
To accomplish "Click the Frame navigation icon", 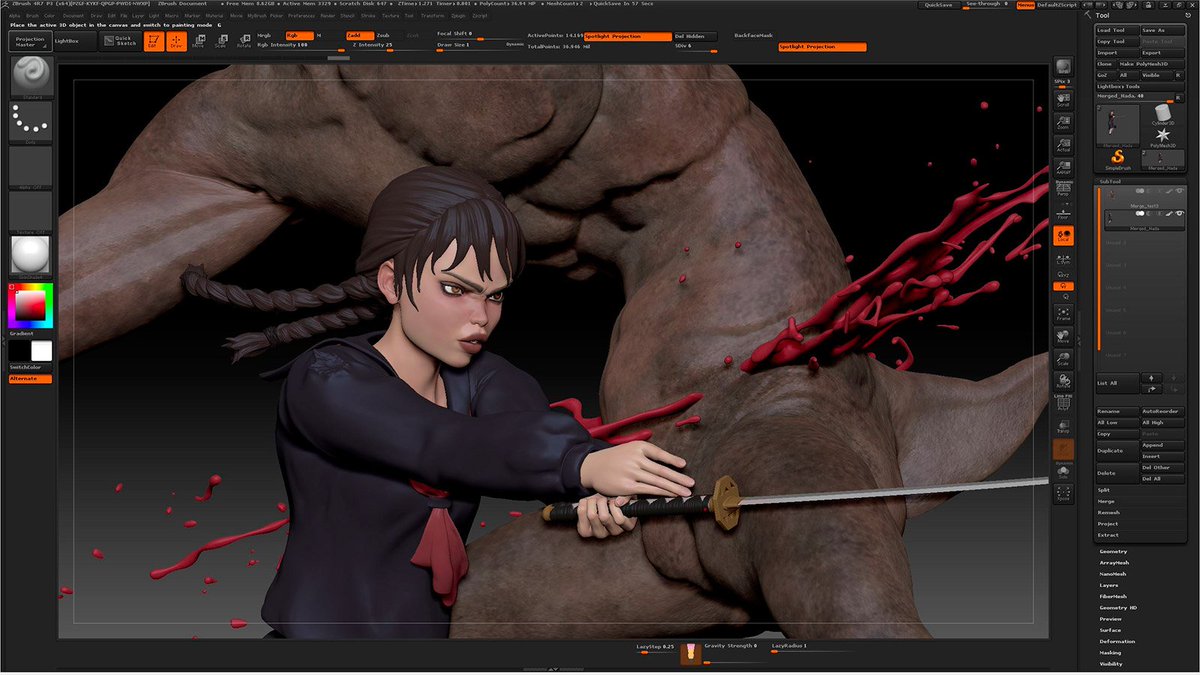I will coord(1064,316).
